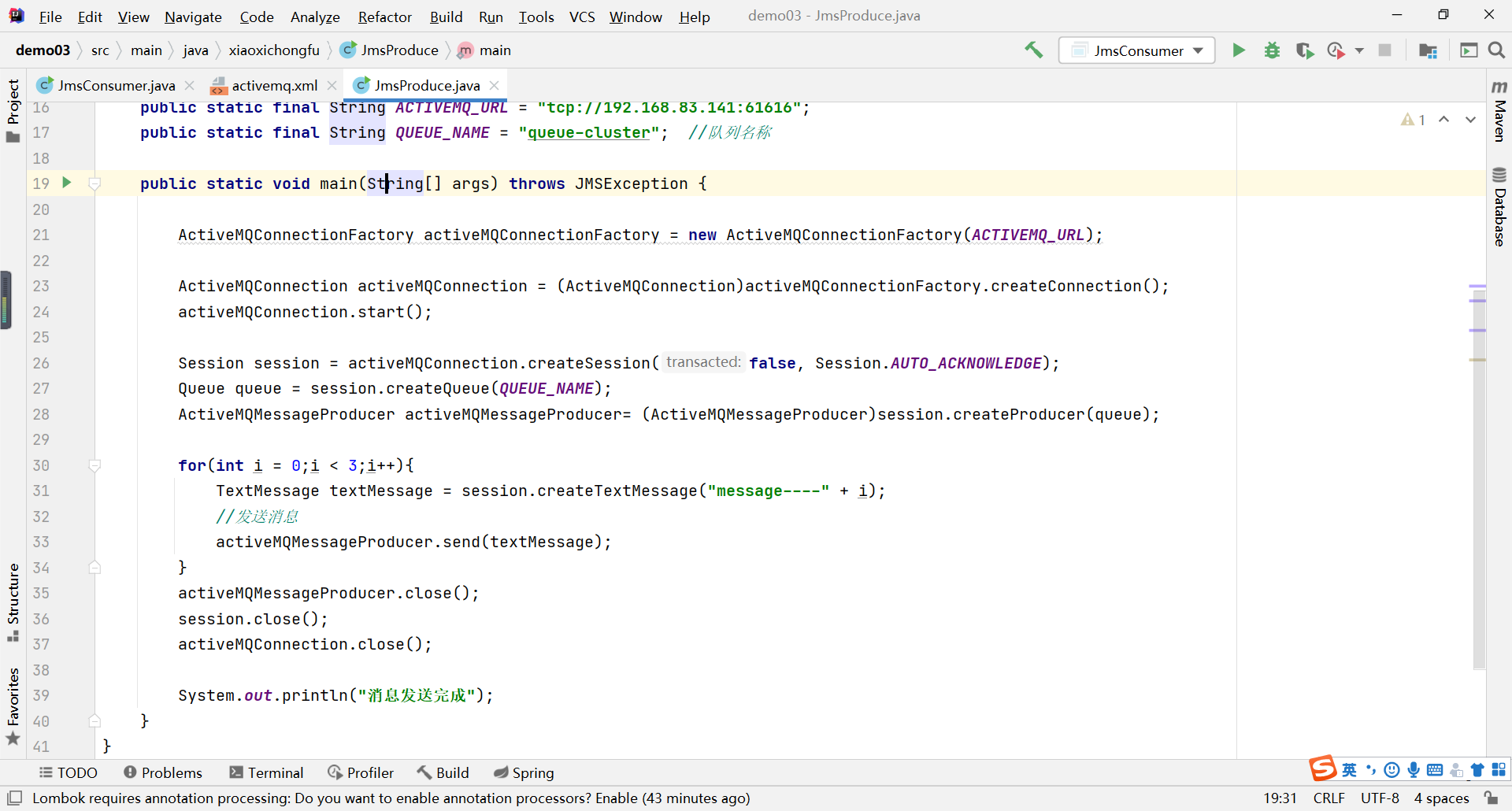1512x811 pixels.
Task: Toggle the Structure tool window
Action: click(x=13, y=602)
